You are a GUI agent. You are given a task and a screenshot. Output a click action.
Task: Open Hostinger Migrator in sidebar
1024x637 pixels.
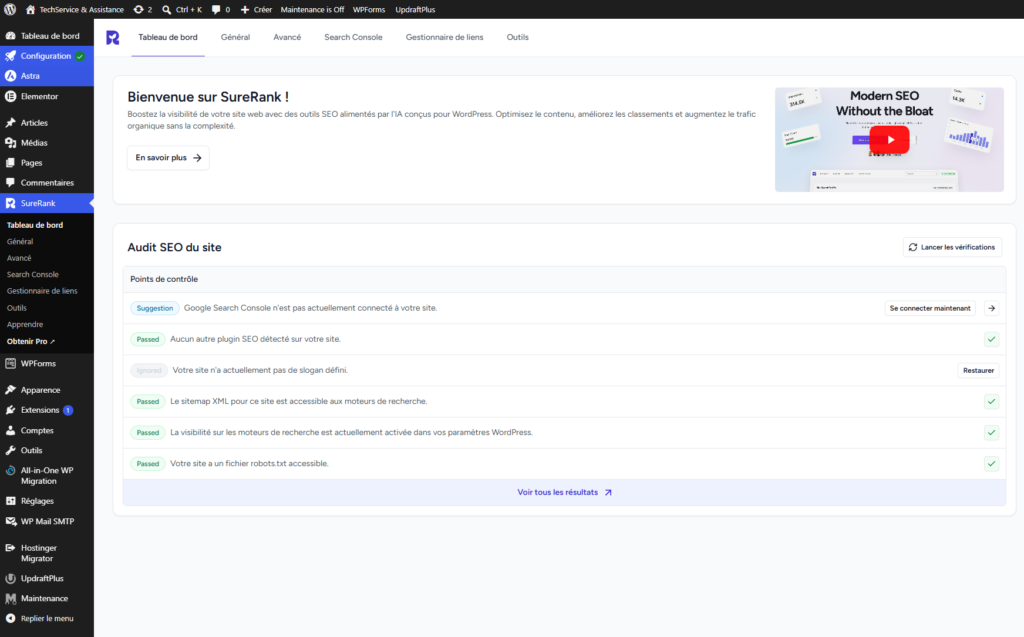coord(46,553)
